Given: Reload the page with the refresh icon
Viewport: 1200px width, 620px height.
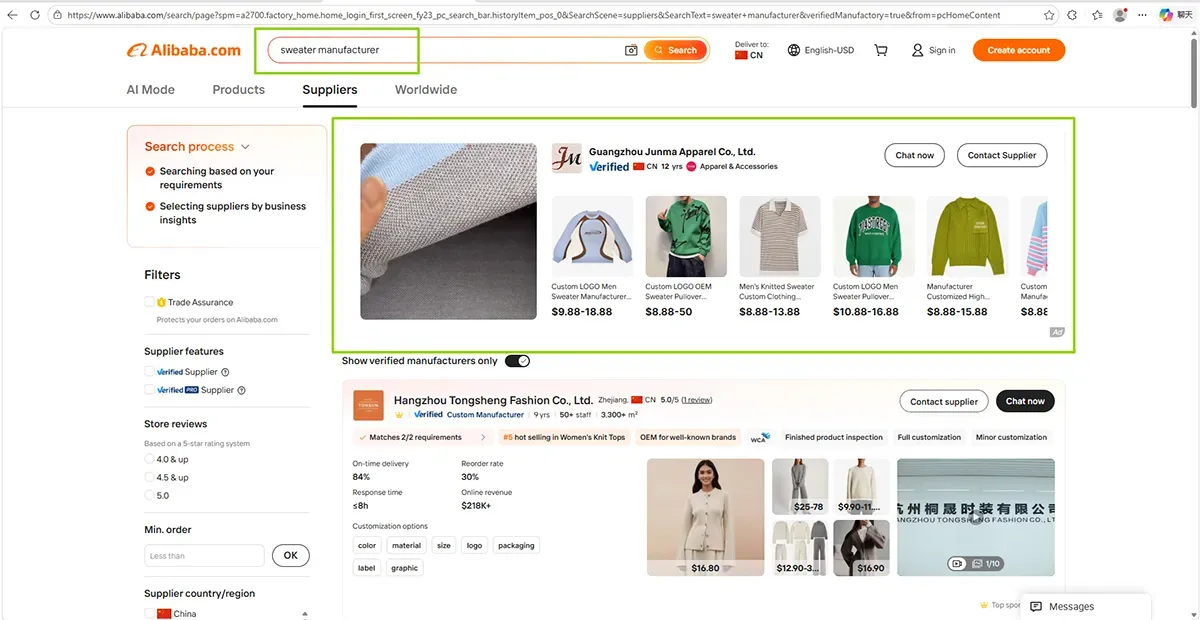Looking at the screenshot, I should pos(34,16).
